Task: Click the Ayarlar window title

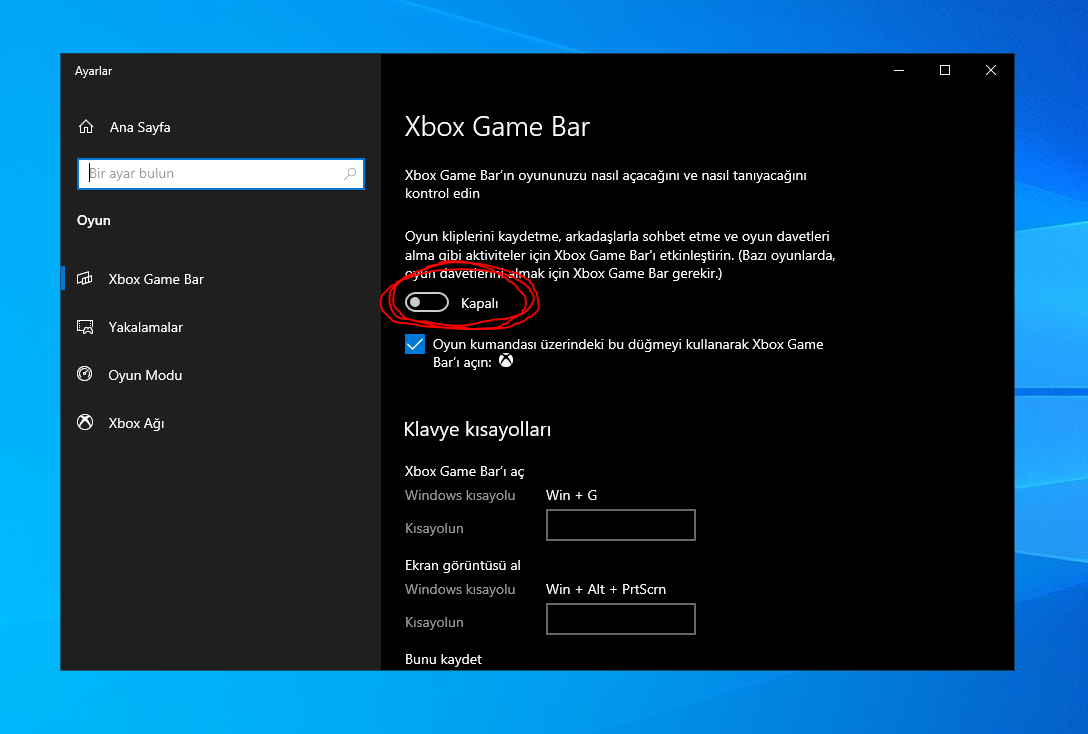Action: tap(94, 71)
